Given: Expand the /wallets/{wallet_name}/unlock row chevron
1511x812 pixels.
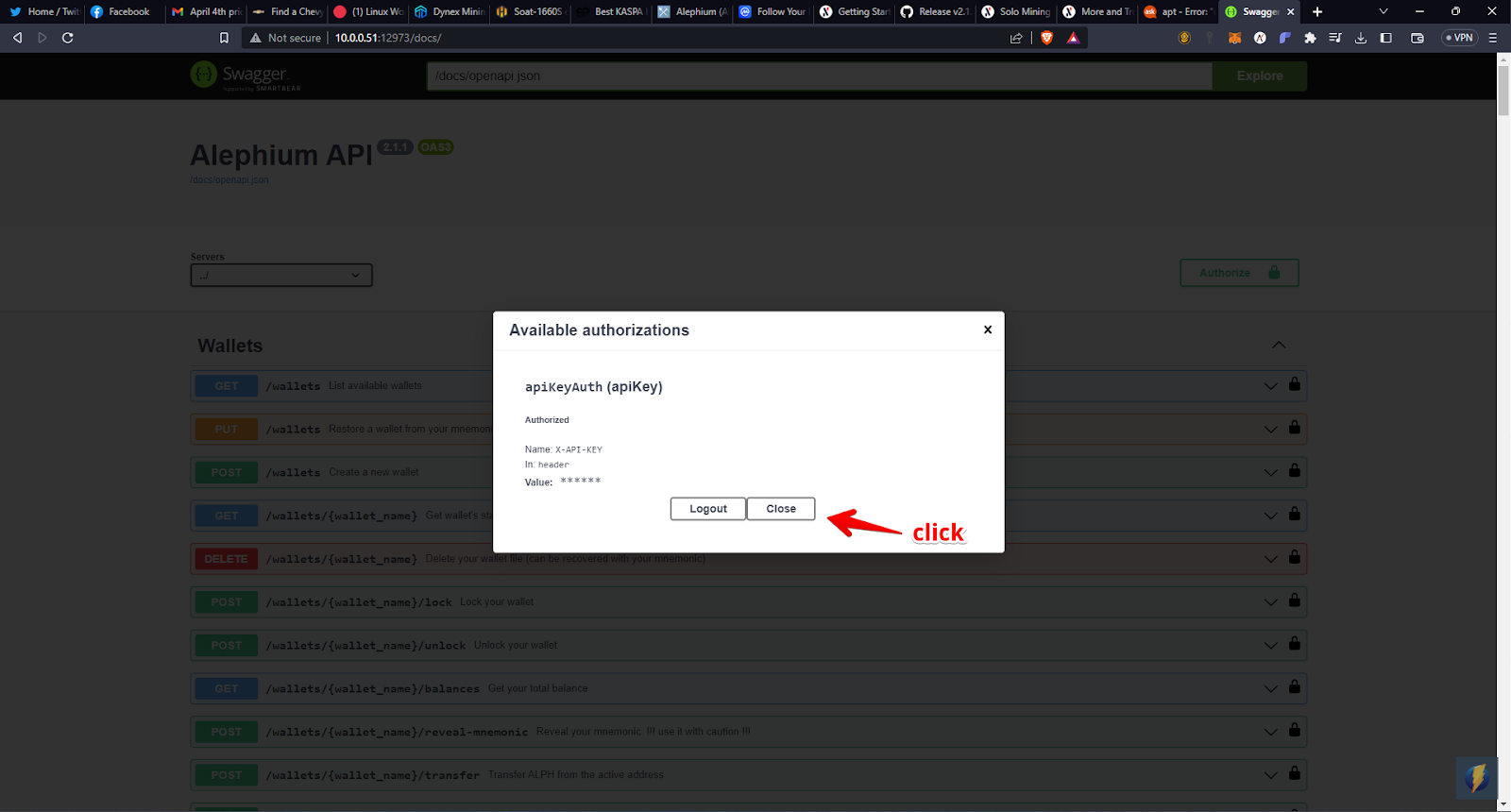Looking at the screenshot, I should click(1271, 646).
